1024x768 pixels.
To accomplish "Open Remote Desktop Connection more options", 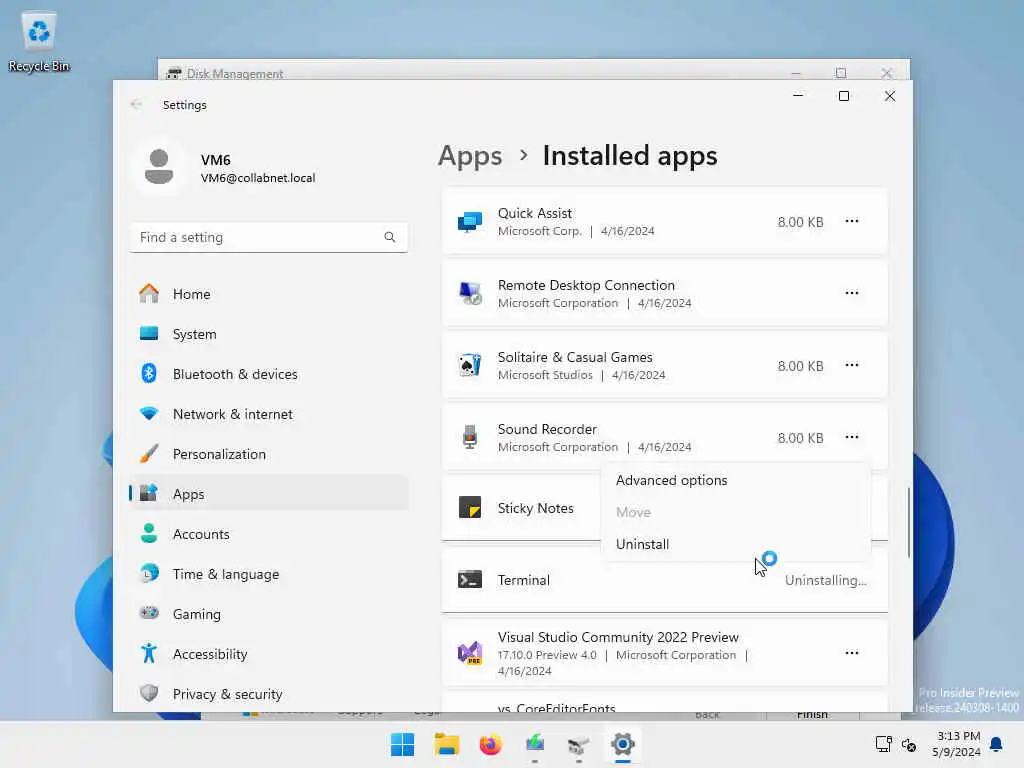I will point(852,293).
